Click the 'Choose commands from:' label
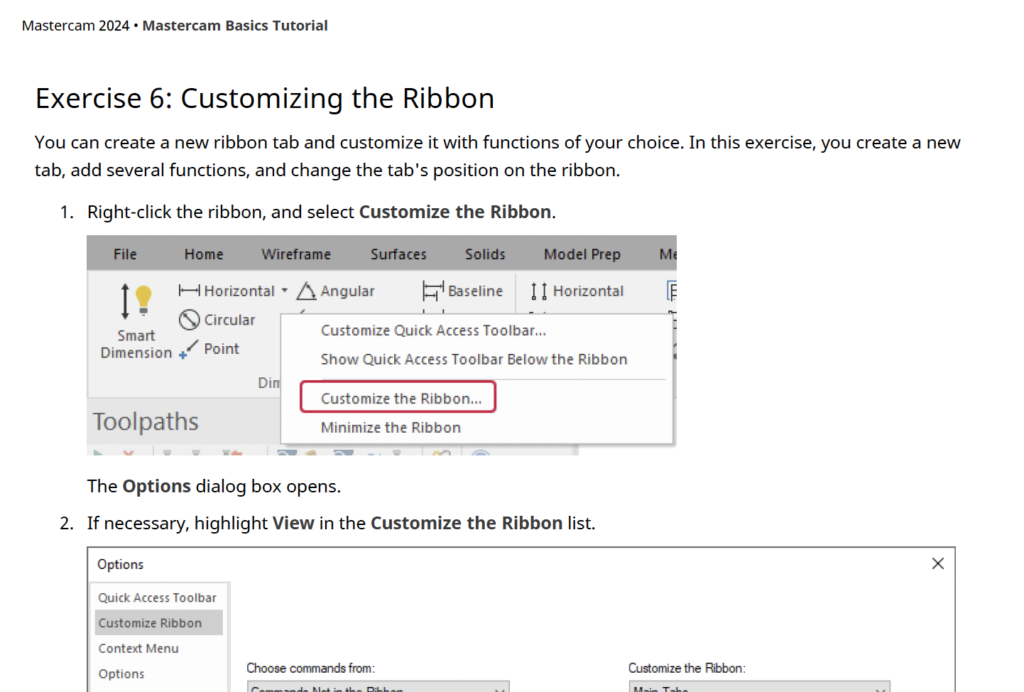The height and width of the screenshot is (692, 1024). click(311, 668)
